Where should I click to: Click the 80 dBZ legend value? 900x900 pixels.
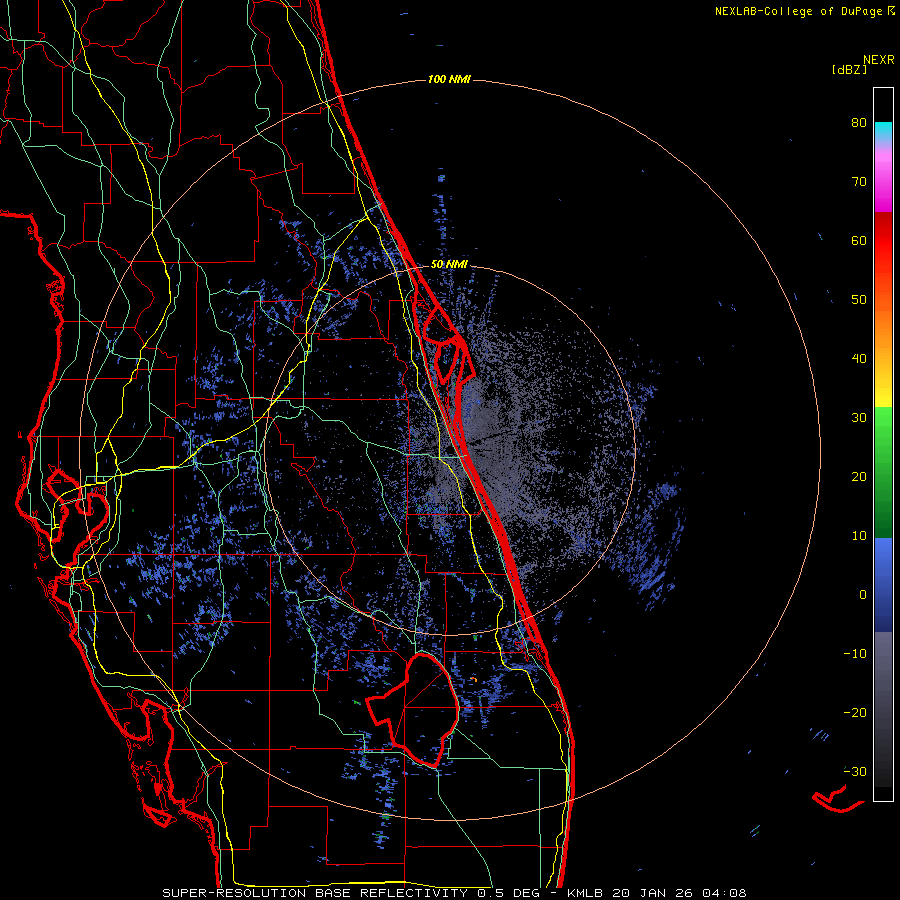(x=859, y=123)
